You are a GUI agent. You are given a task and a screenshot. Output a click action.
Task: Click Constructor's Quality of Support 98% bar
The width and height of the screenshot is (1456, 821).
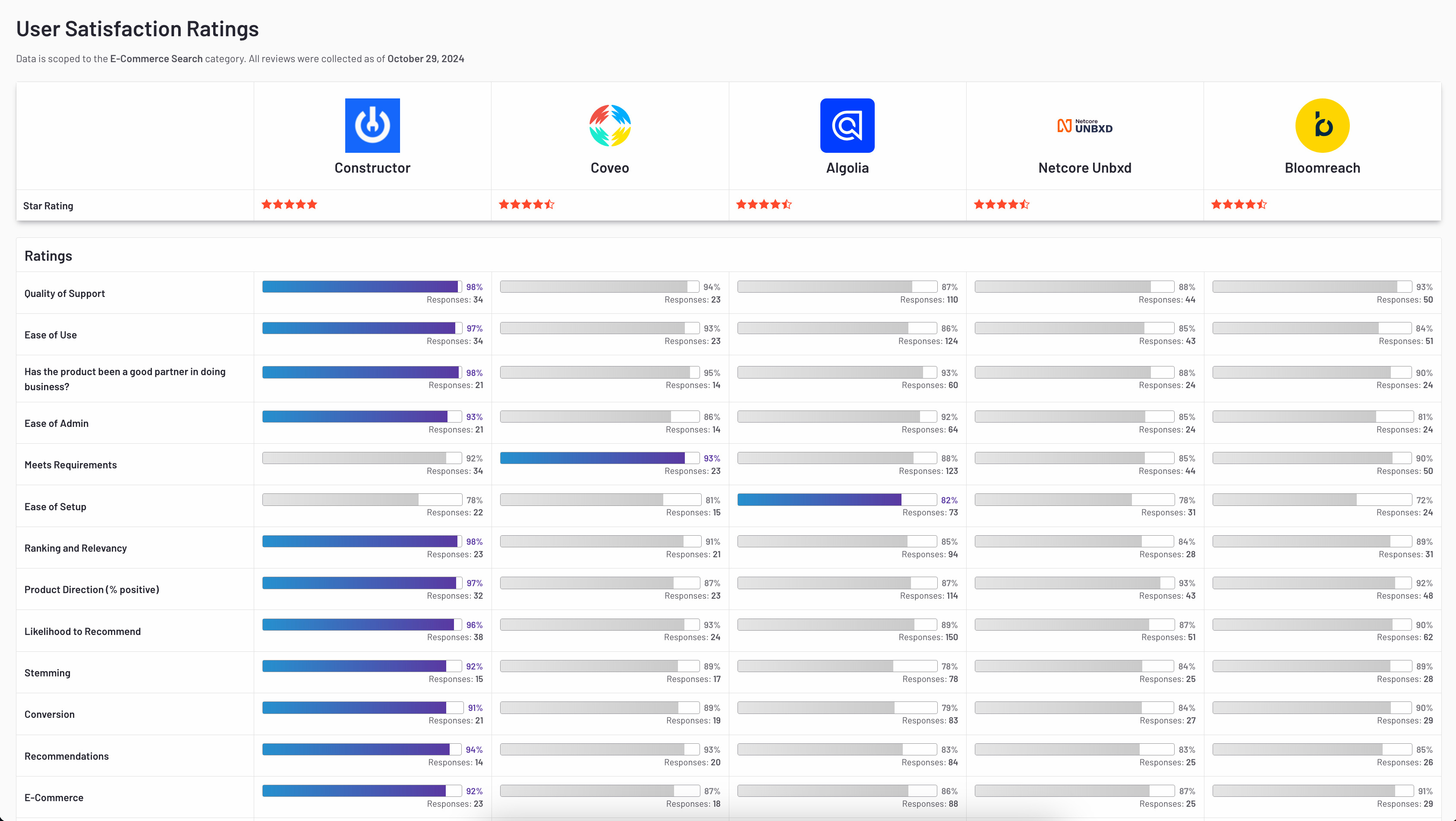(x=362, y=287)
